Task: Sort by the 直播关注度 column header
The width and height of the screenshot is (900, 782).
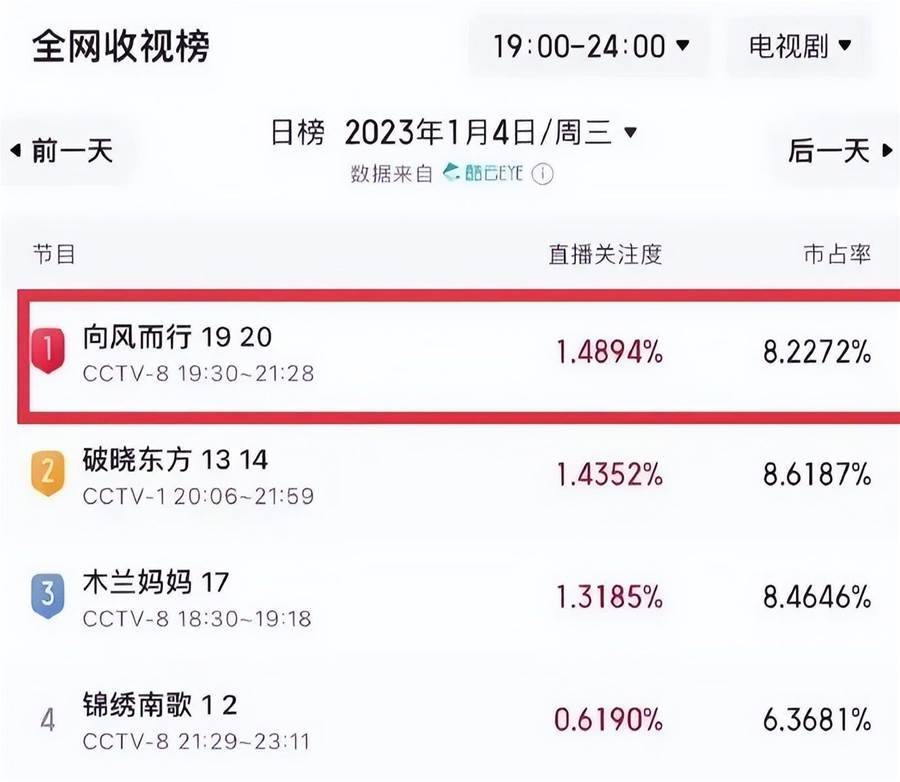Action: pyautogui.click(x=606, y=254)
